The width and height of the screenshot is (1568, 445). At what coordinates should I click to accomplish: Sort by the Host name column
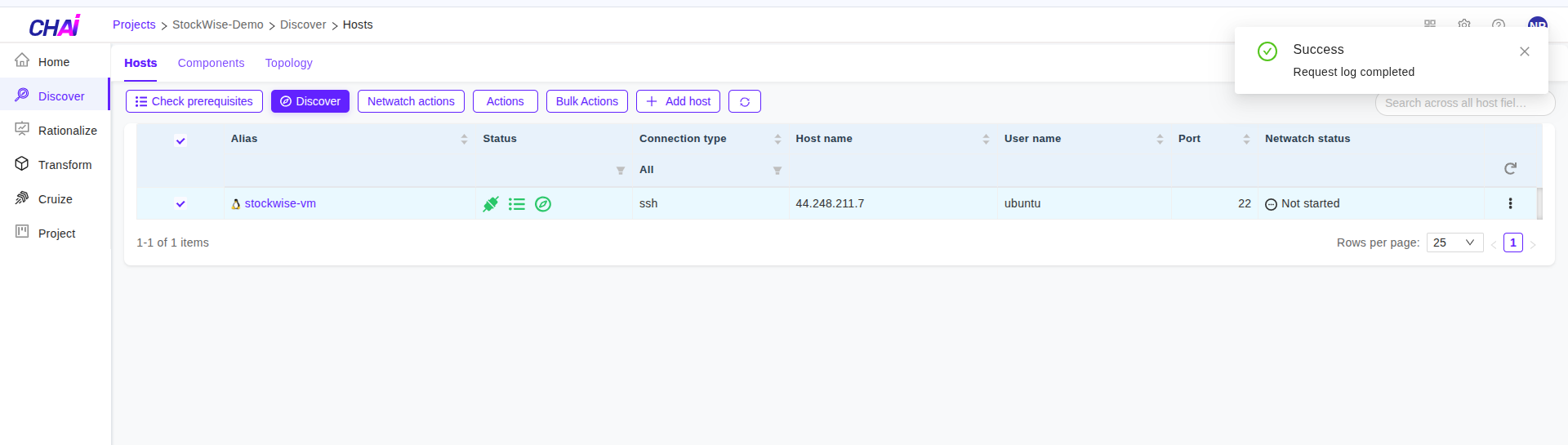tap(986, 139)
